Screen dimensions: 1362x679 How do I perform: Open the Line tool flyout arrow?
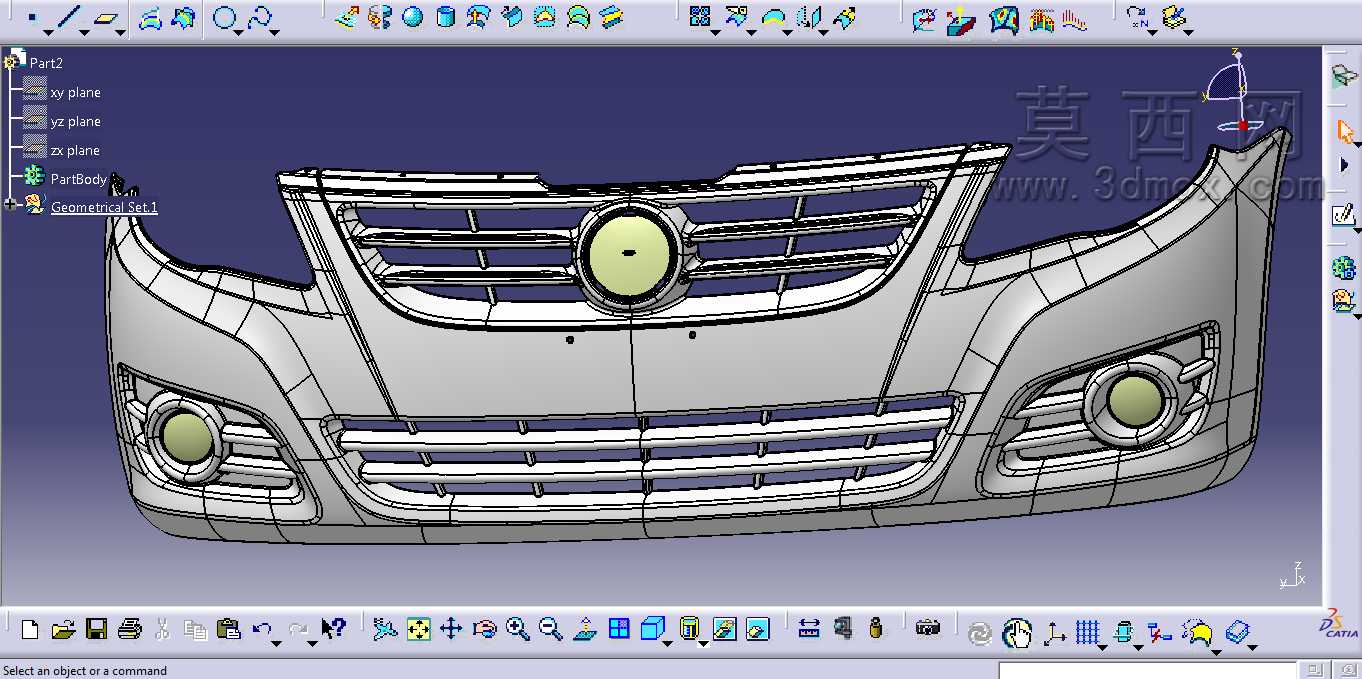[85, 32]
